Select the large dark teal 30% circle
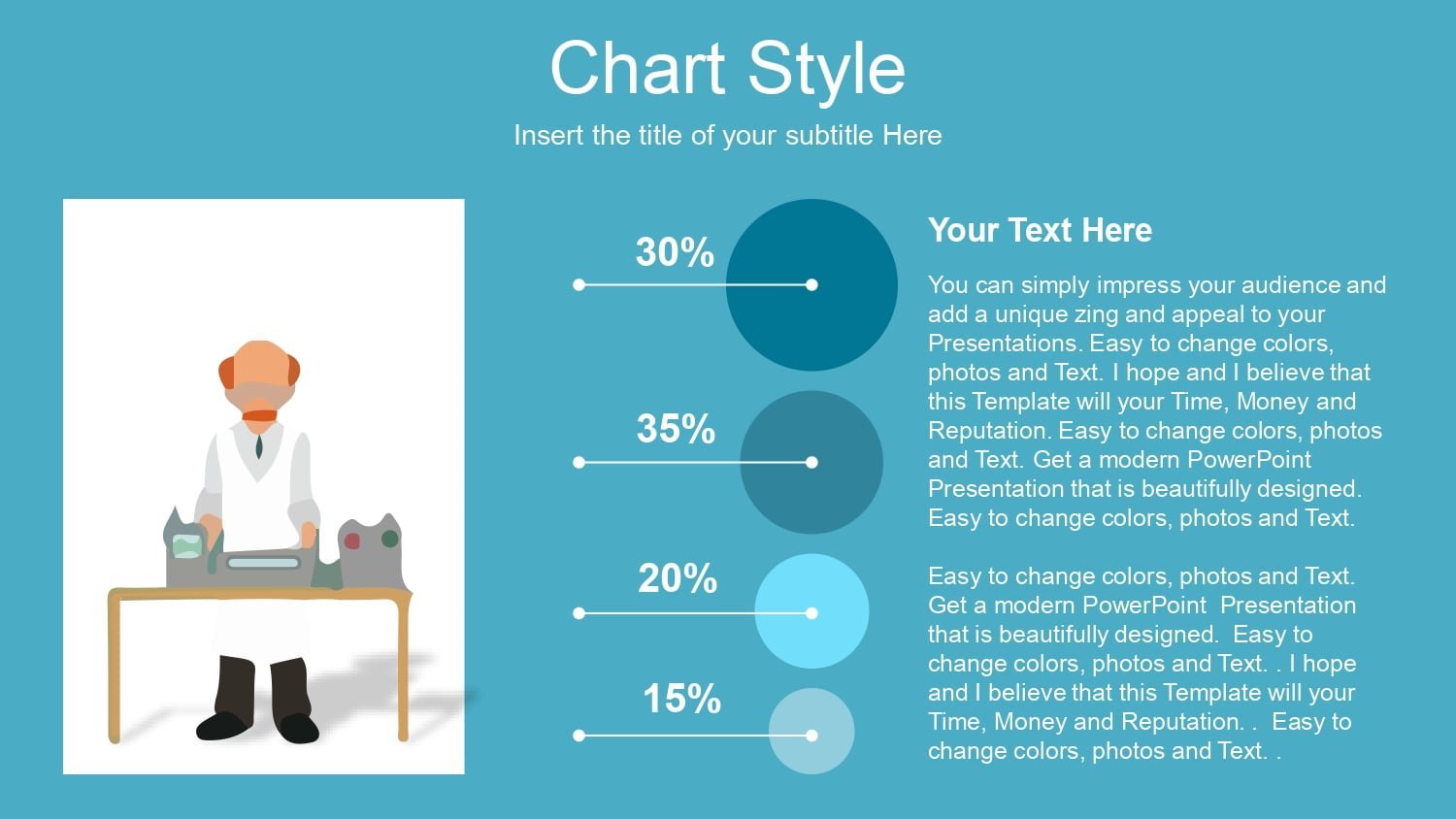The image size is (1456, 819). (x=811, y=284)
